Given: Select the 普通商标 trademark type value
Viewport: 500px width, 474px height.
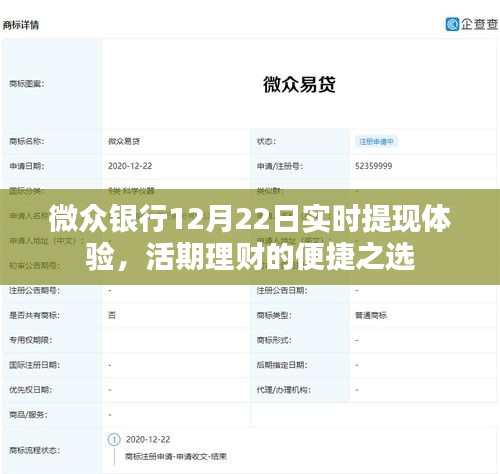Looking at the screenshot, I should point(371,315).
